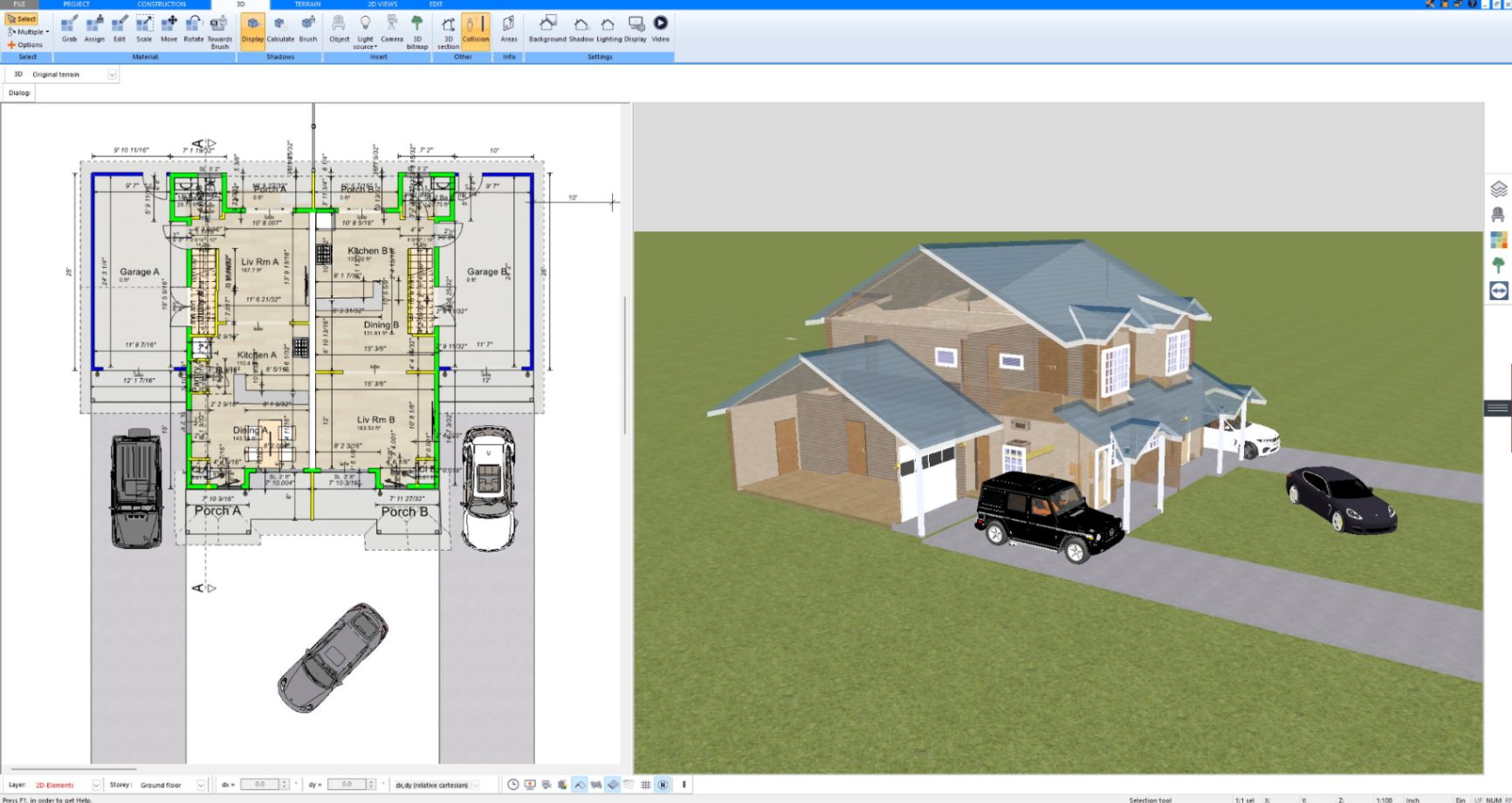Image resolution: width=1512 pixels, height=803 pixels.
Task: Insert a 3D Object
Action: click(339, 30)
